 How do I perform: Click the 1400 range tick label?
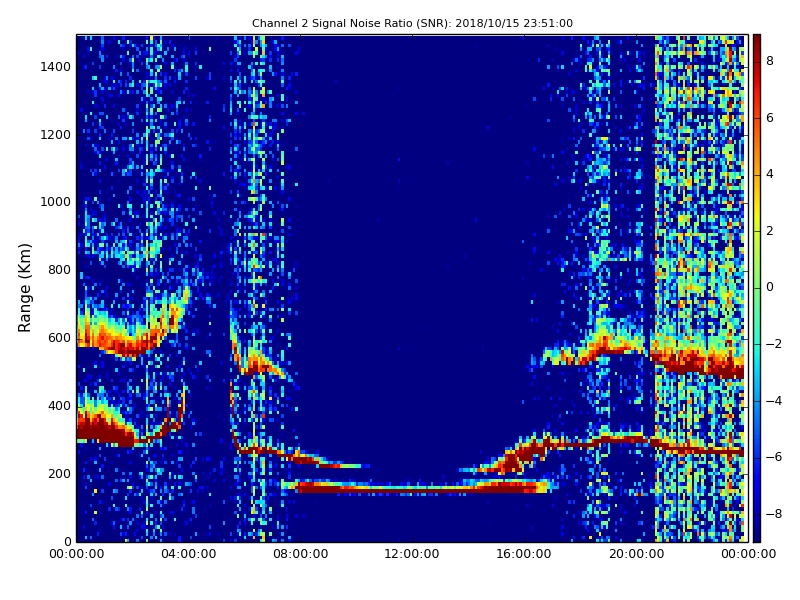point(55,67)
